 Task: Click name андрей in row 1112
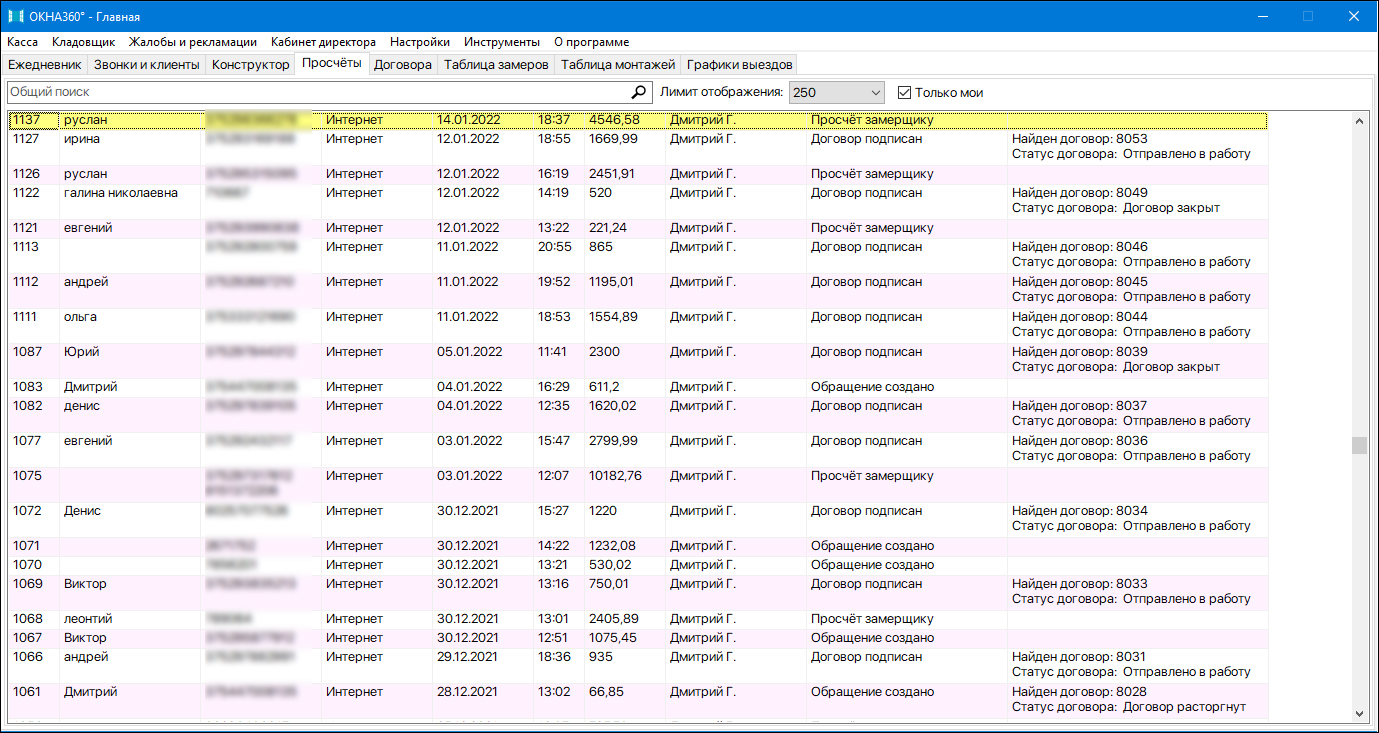[x=86, y=282]
